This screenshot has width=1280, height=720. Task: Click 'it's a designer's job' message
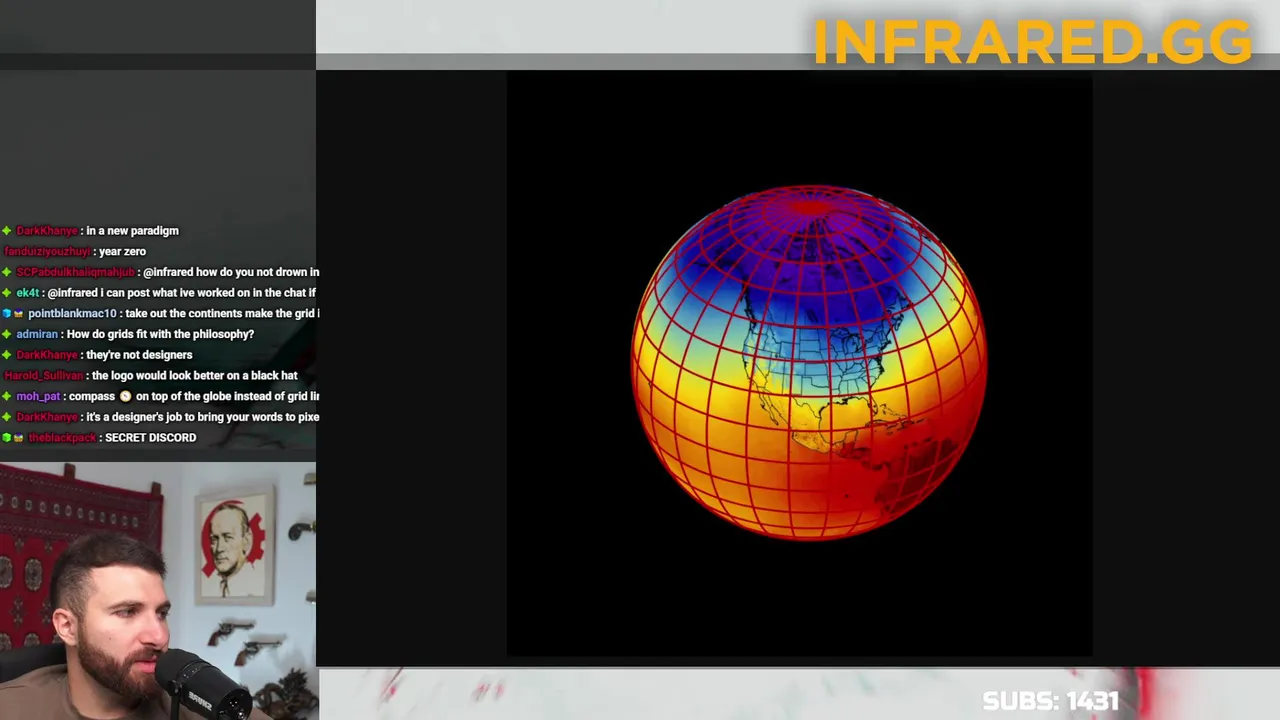tap(203, 417)
